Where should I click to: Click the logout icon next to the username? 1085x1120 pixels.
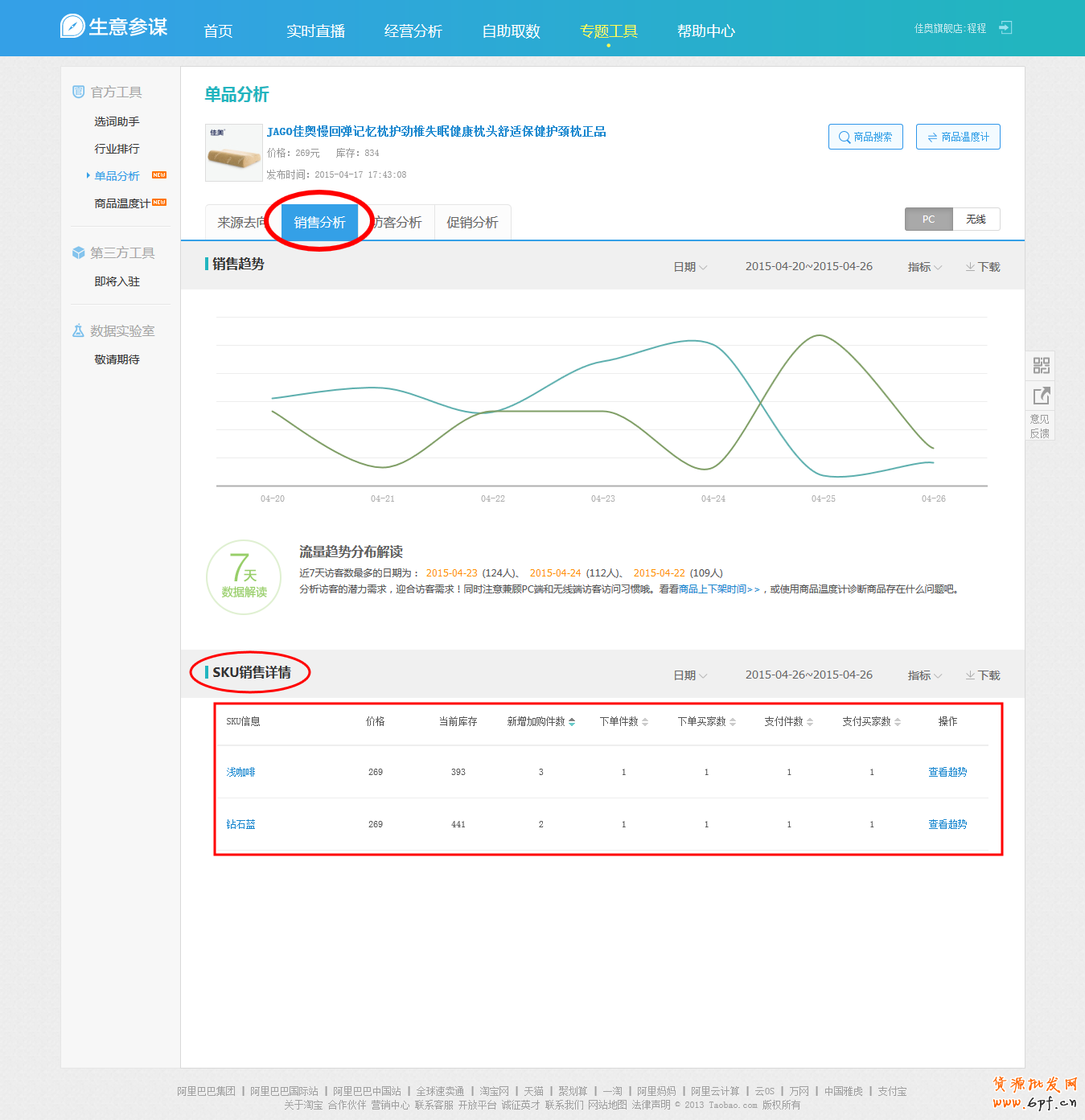click(x=1005, y=28)
